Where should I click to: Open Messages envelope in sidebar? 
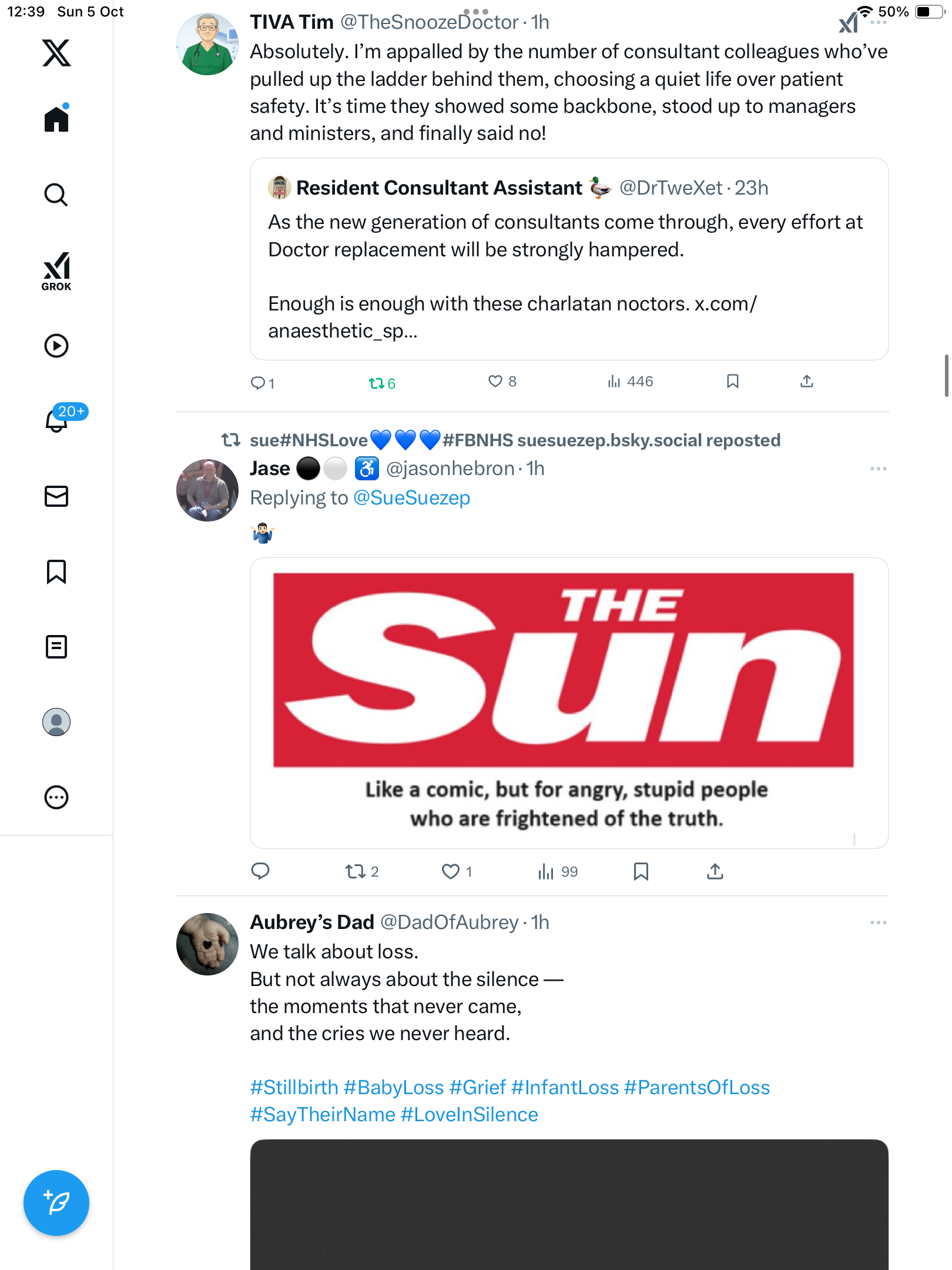56,496
